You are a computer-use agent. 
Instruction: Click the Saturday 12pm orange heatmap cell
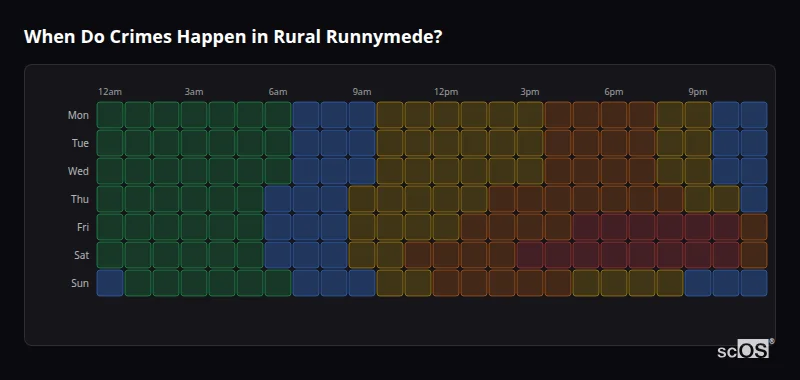click(446, 255)
